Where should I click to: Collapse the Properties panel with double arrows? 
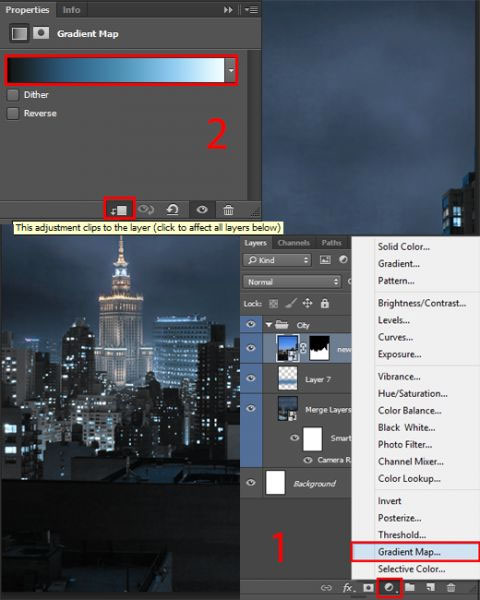coord(228,10)
